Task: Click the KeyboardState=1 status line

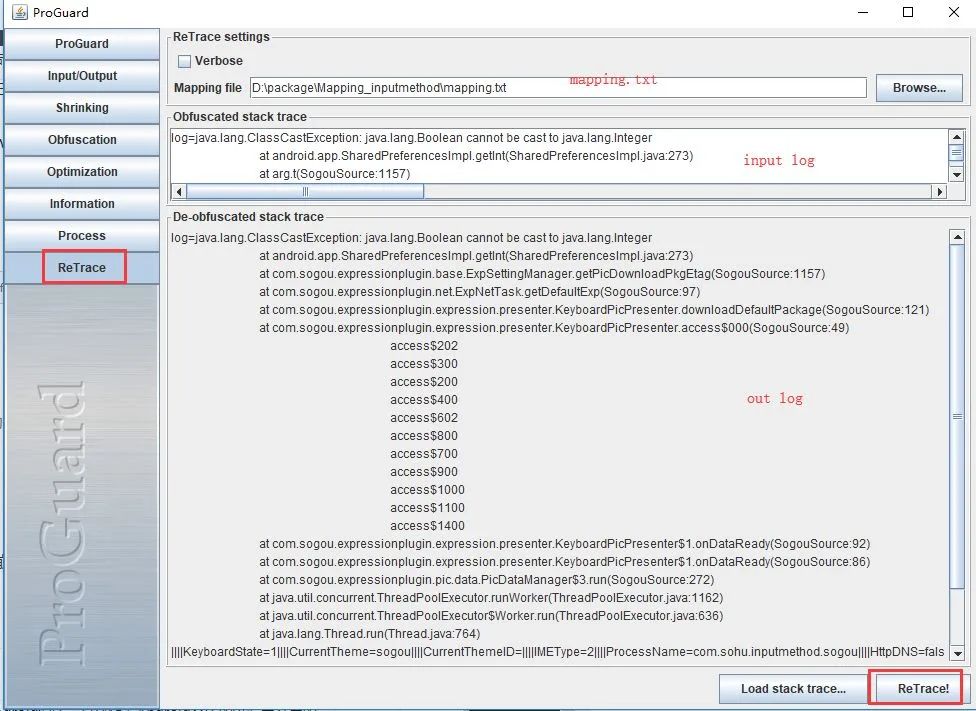Action: [x=558, y=653]
